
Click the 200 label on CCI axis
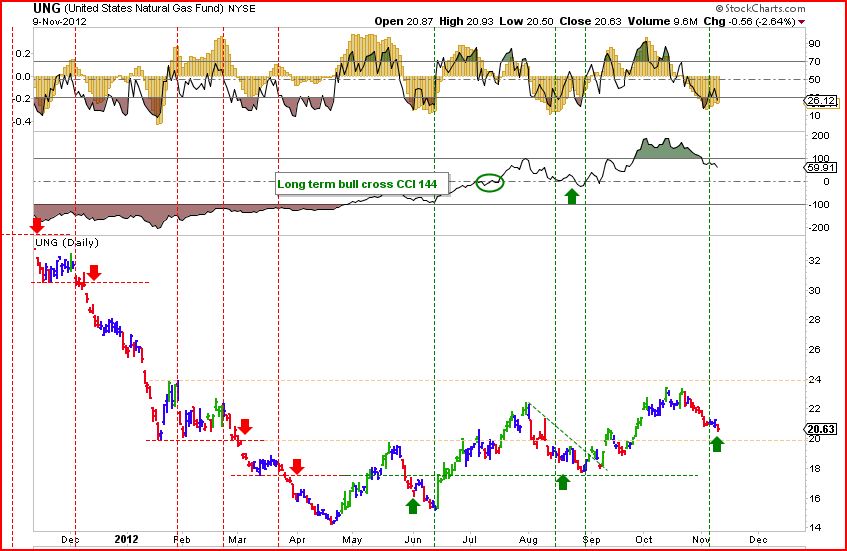tap(820, 136)
